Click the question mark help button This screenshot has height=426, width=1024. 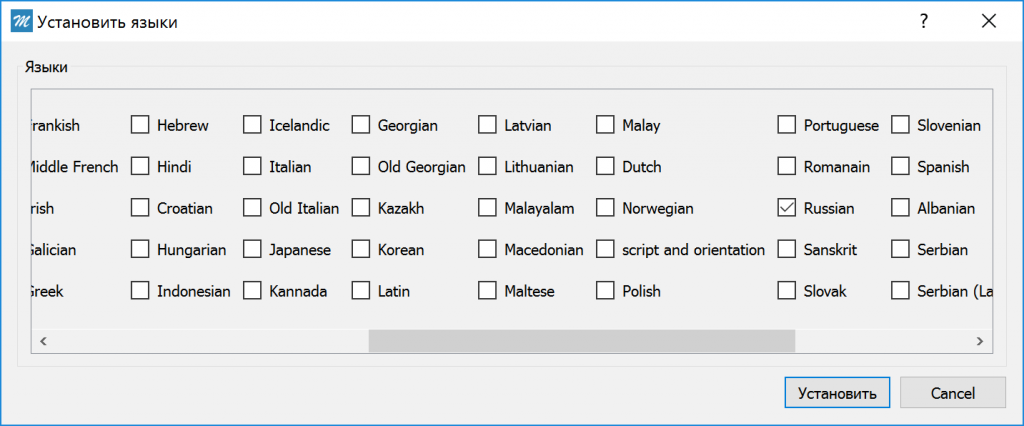click(924, 21)
